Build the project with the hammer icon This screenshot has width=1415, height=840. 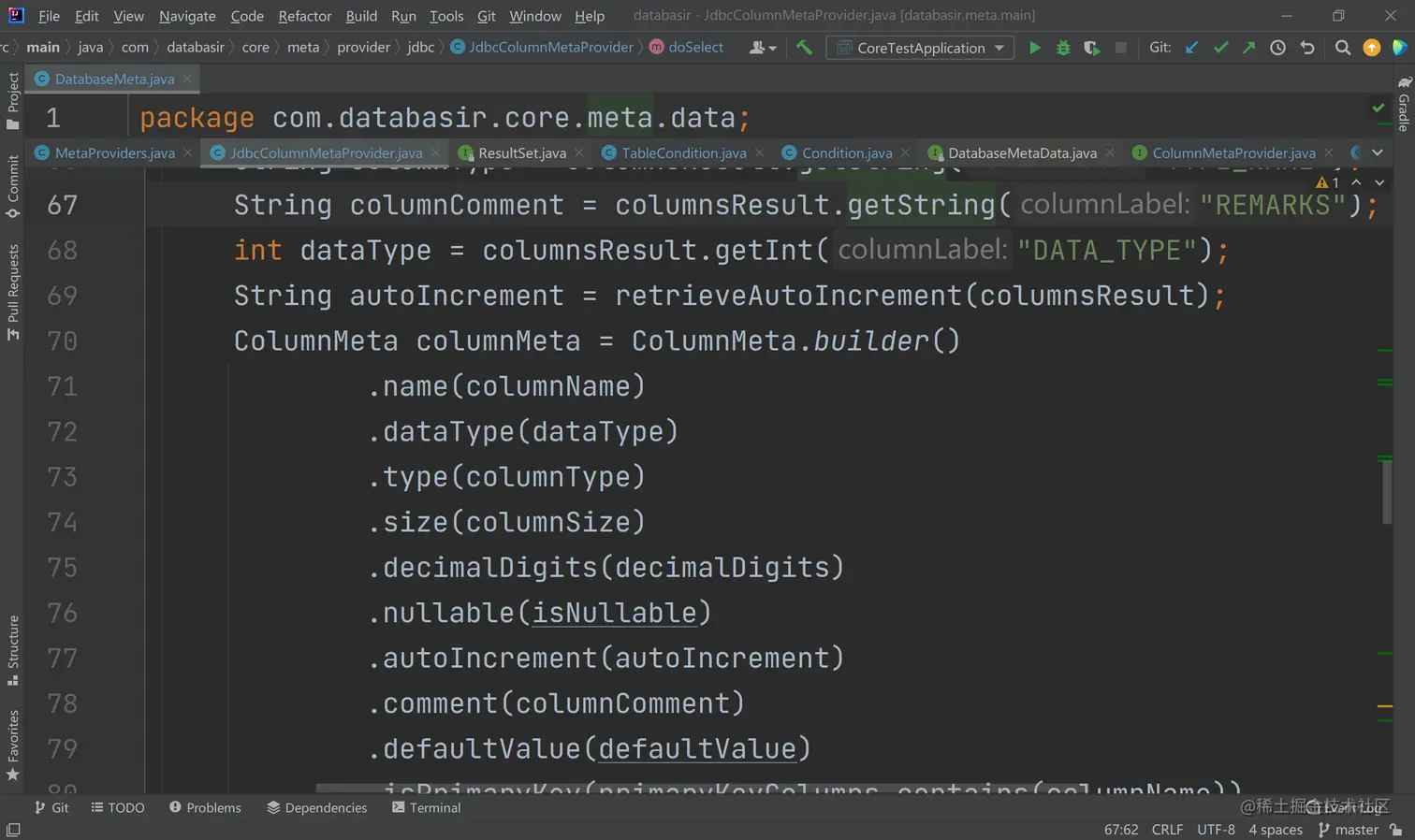coord(804,48)
